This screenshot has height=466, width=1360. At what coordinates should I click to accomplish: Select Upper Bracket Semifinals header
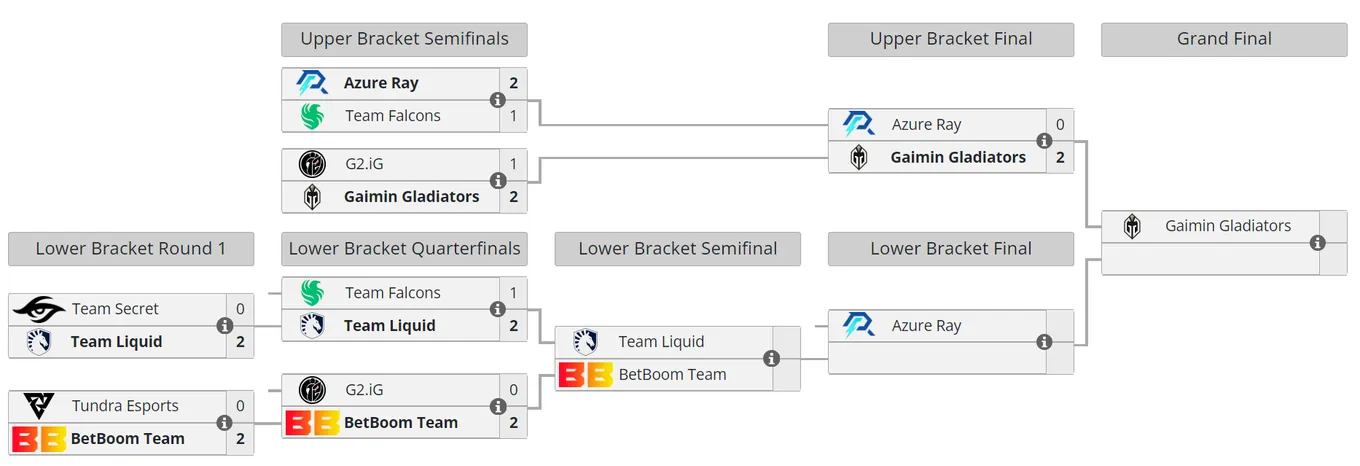click(404, 39)
